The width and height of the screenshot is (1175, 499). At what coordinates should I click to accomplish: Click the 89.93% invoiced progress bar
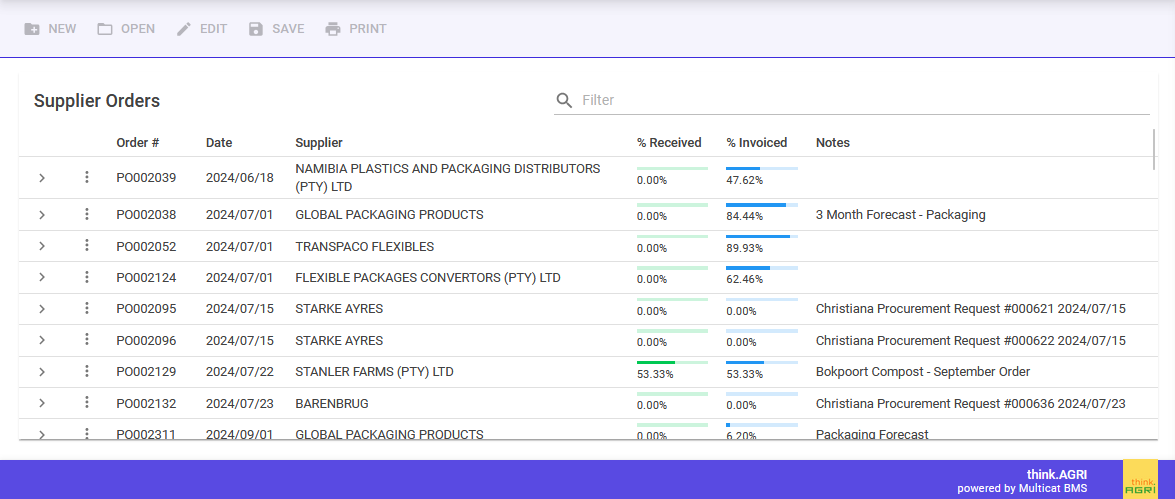(x=761, y=236)
